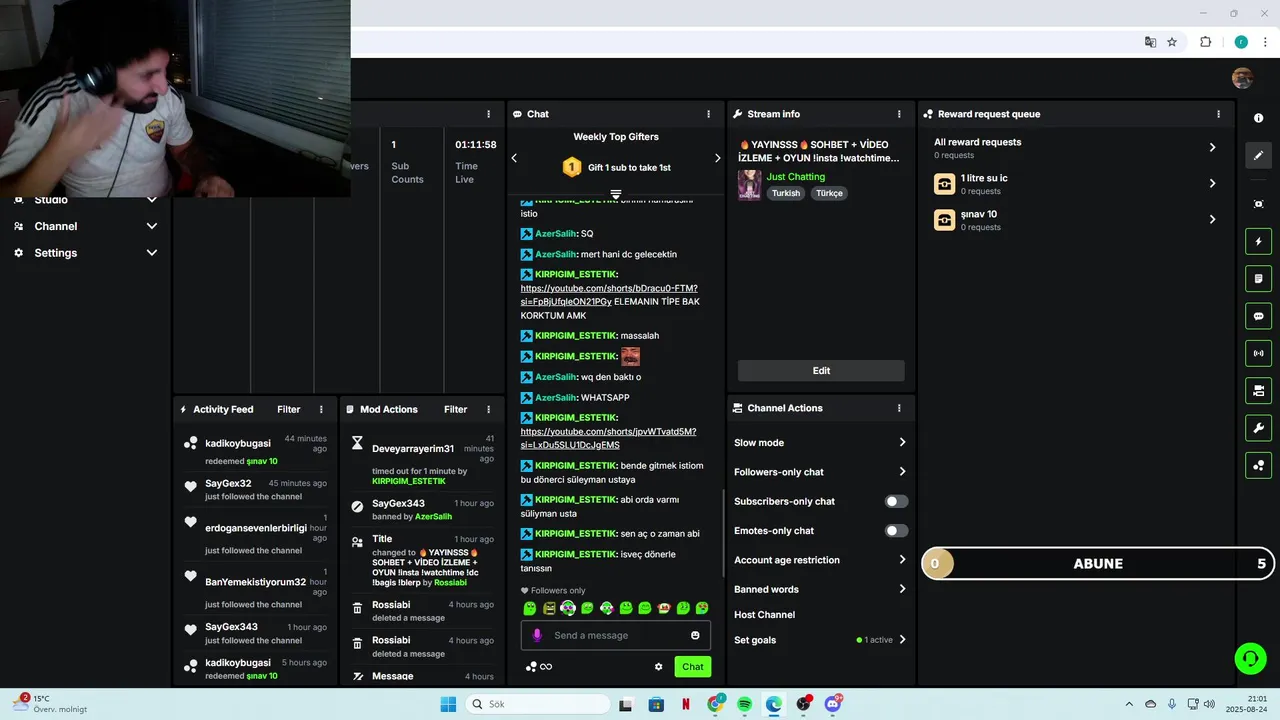The width and height of the screenshot is (1280, 720).
Task: Click the pencil edit-layout icon in right sidebar
Action: (x=1258, y=155)
